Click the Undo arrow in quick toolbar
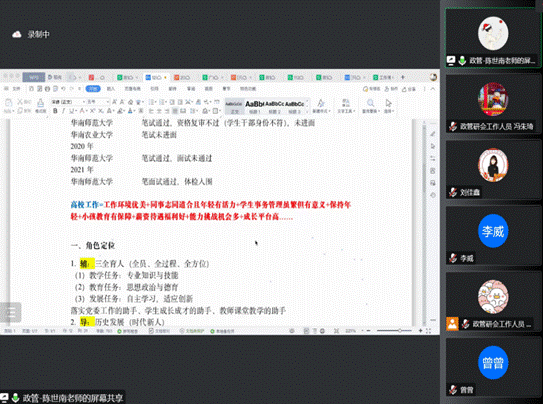 [63, 89]
